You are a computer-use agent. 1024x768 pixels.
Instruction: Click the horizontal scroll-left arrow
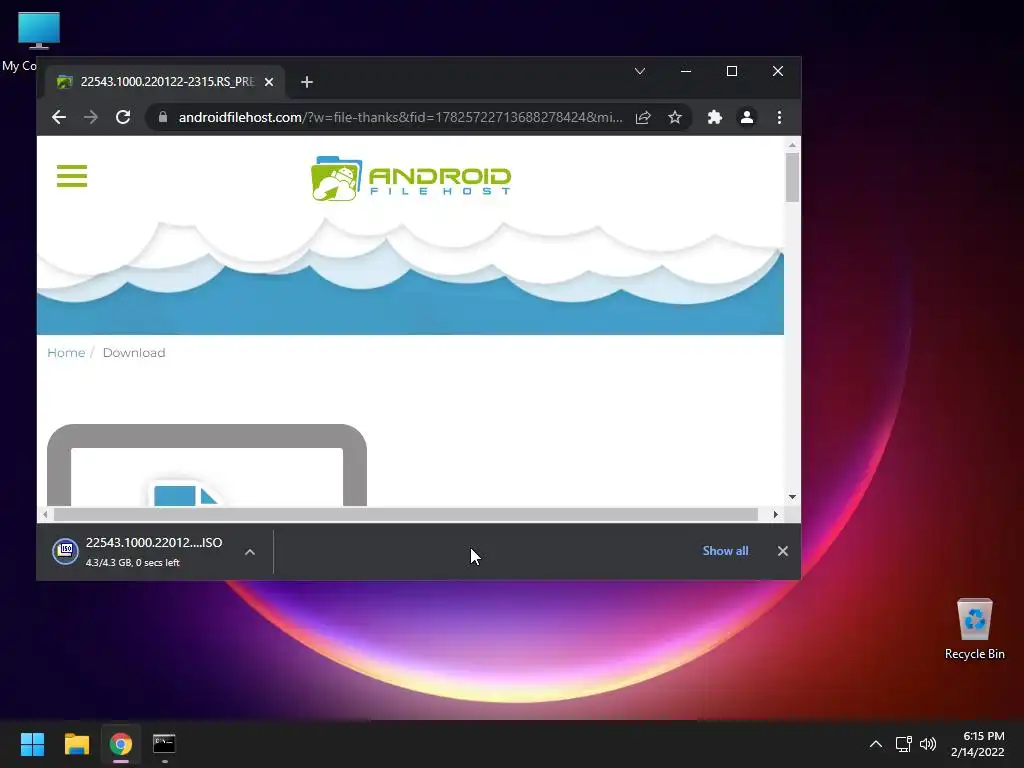[45, 515]
